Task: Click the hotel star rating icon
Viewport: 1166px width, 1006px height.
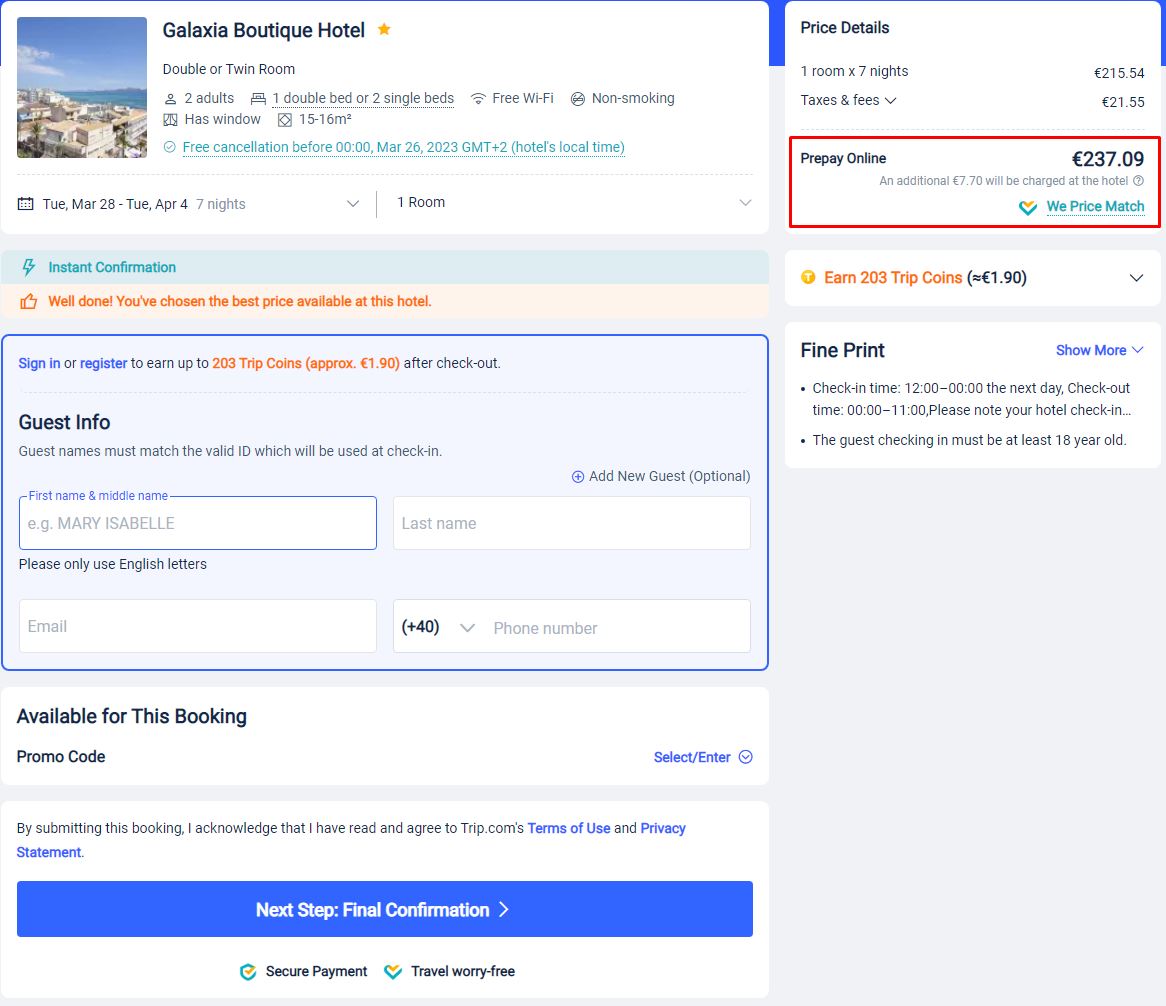Action: 384,30
